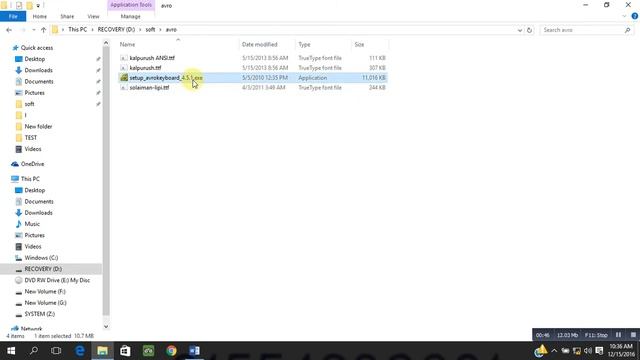Select RECOVERY (D:) drive in navigation pane

point(43,269)
